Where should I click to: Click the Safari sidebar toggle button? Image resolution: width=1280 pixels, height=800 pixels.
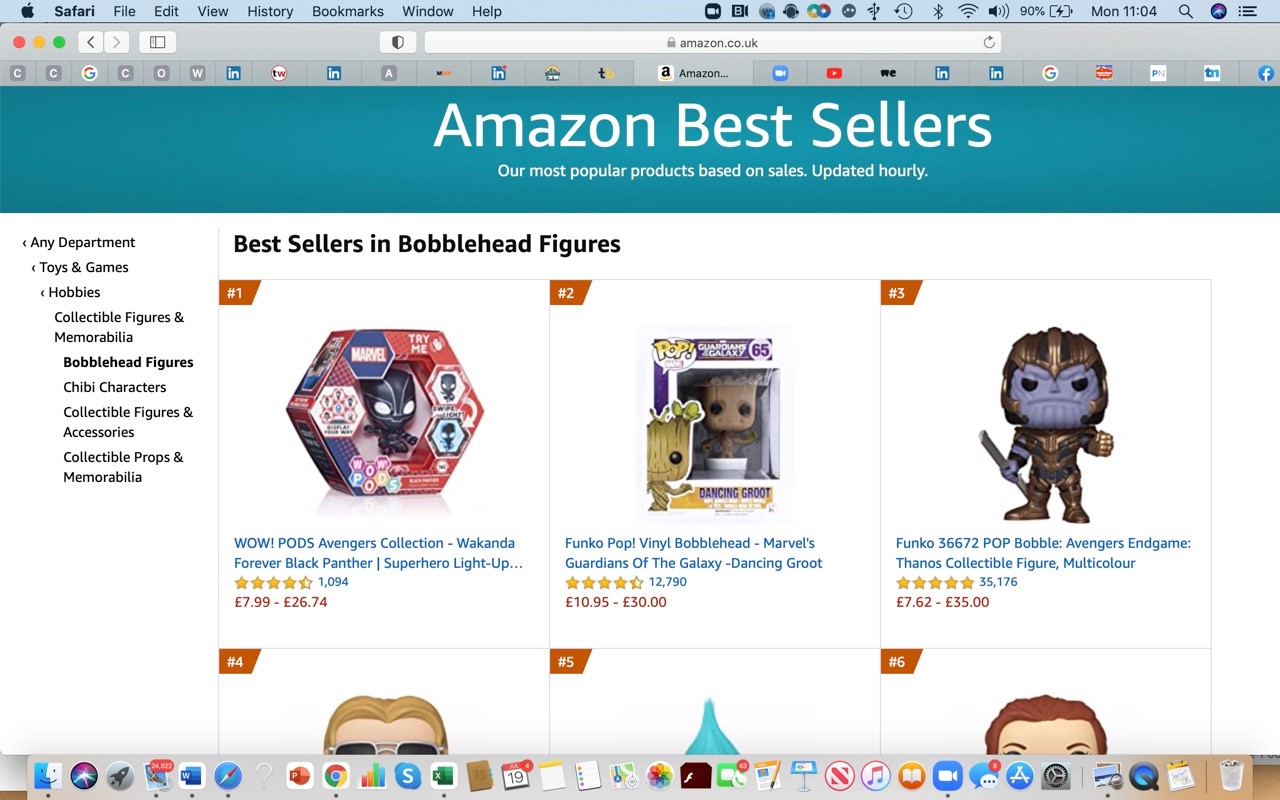(x=157, y=42)
